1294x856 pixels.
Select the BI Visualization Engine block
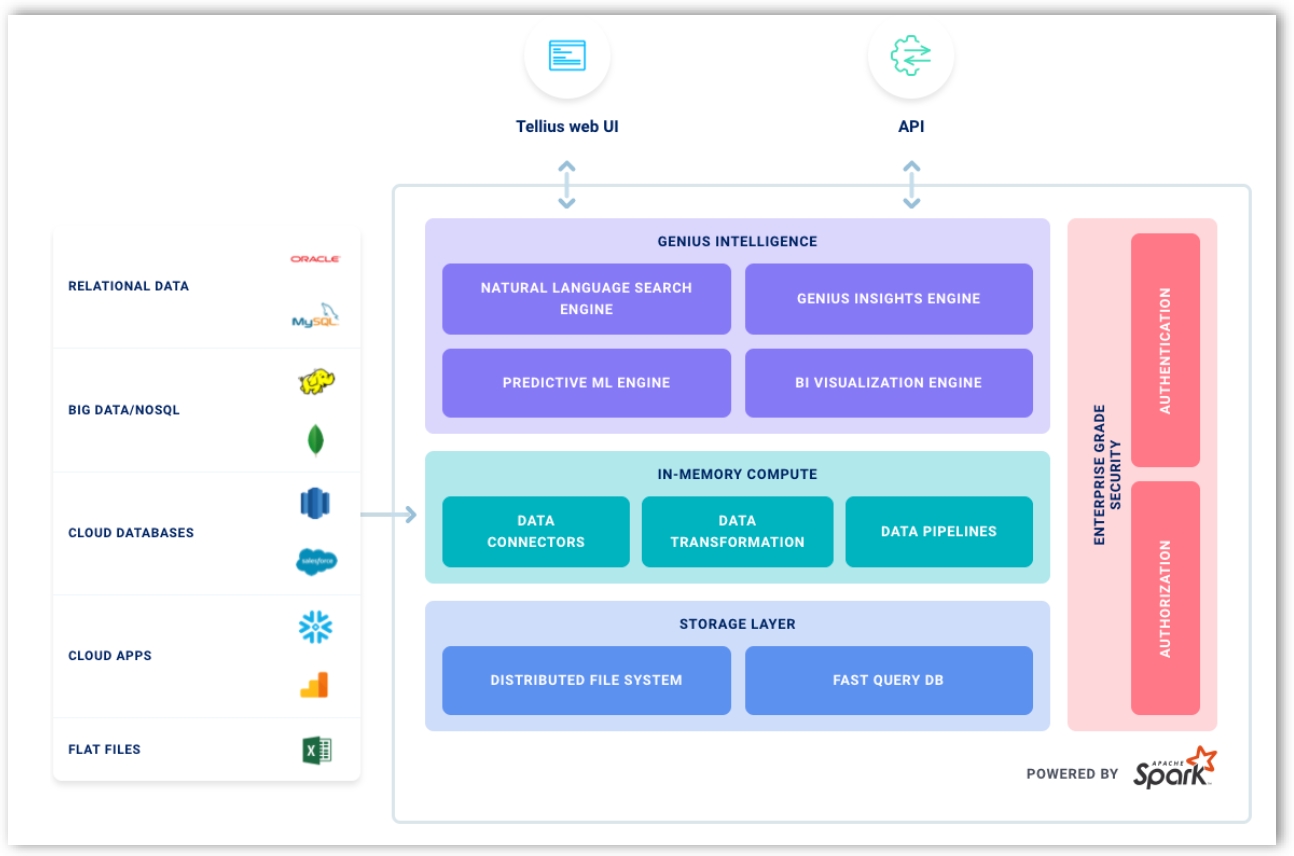[x=888, y=383]
